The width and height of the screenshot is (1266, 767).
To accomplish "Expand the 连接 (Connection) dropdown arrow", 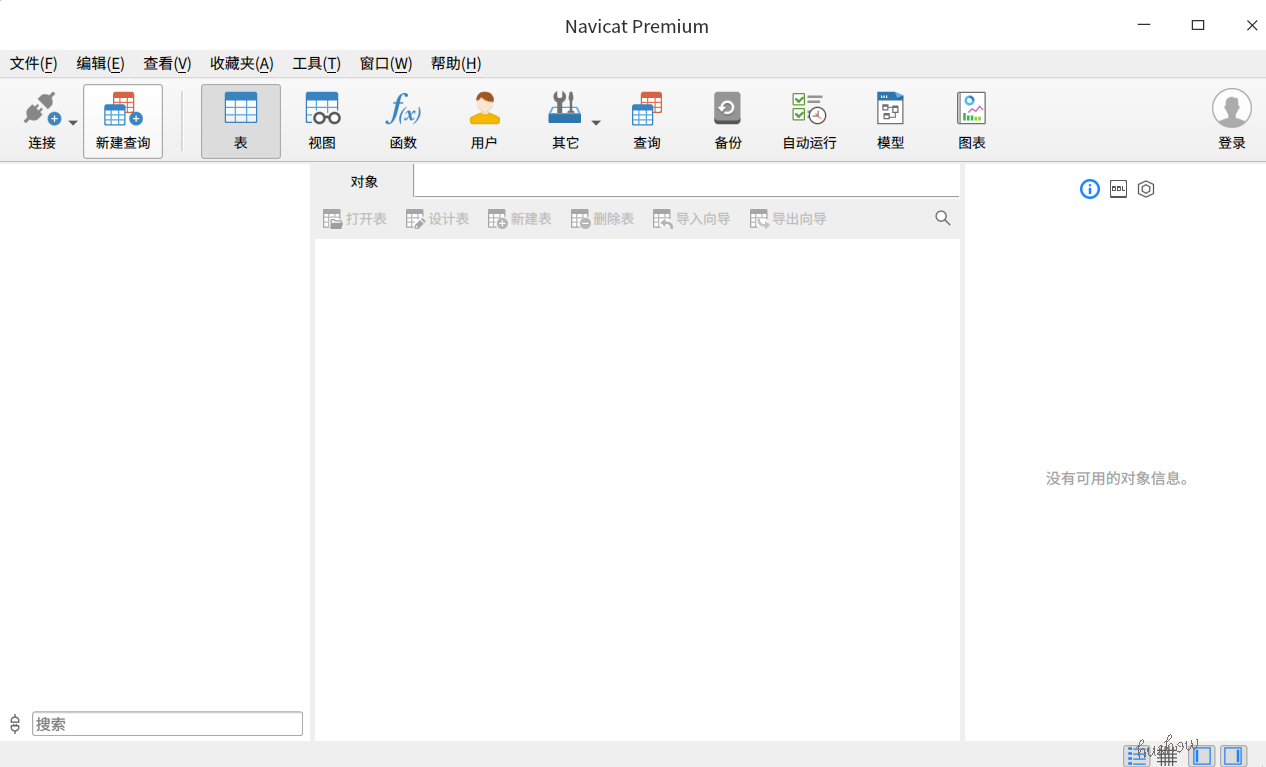I will point(73,123).
